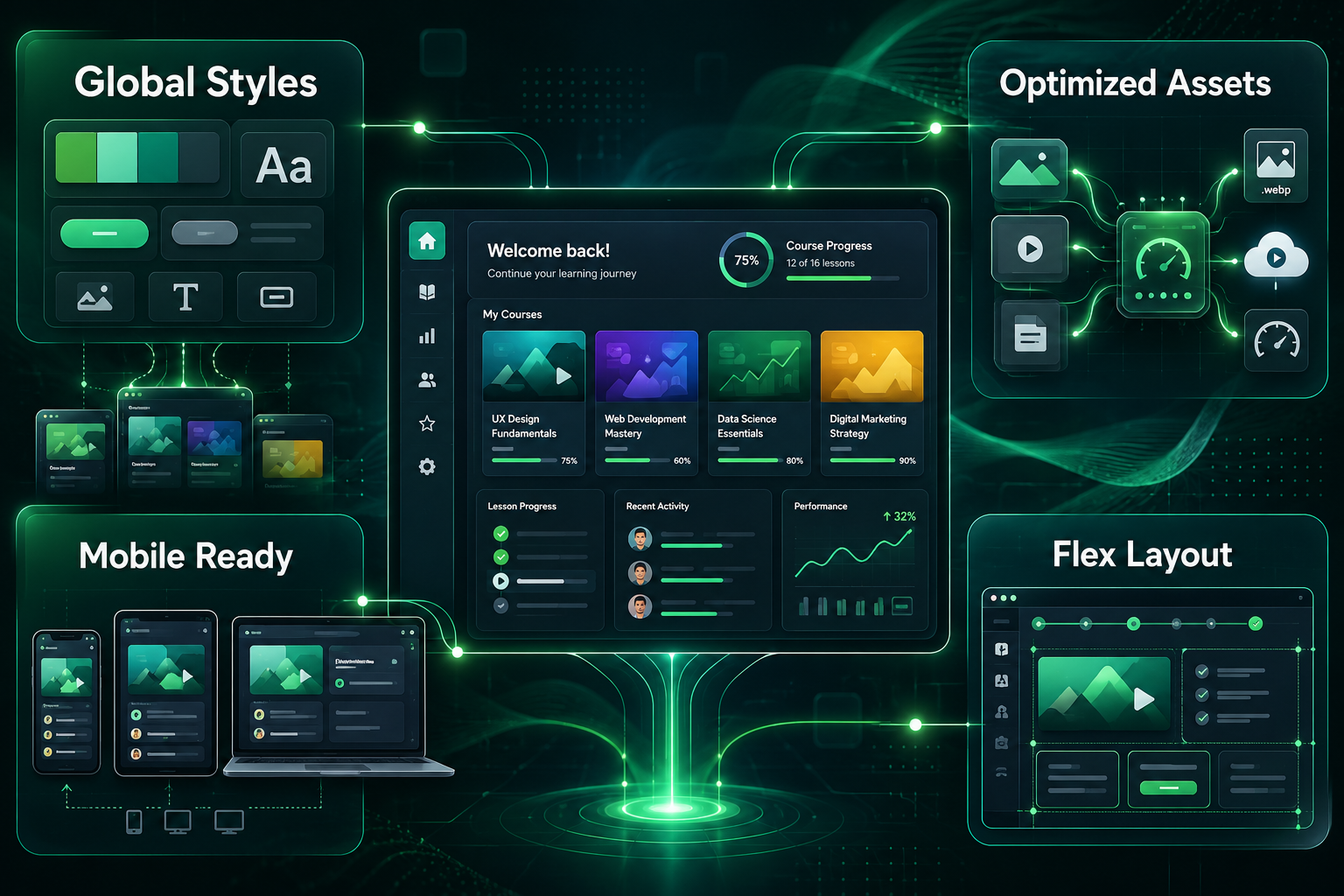Select the button component icon in Global Styles
Screen dimensions: 1344x896
pos(276,297)
